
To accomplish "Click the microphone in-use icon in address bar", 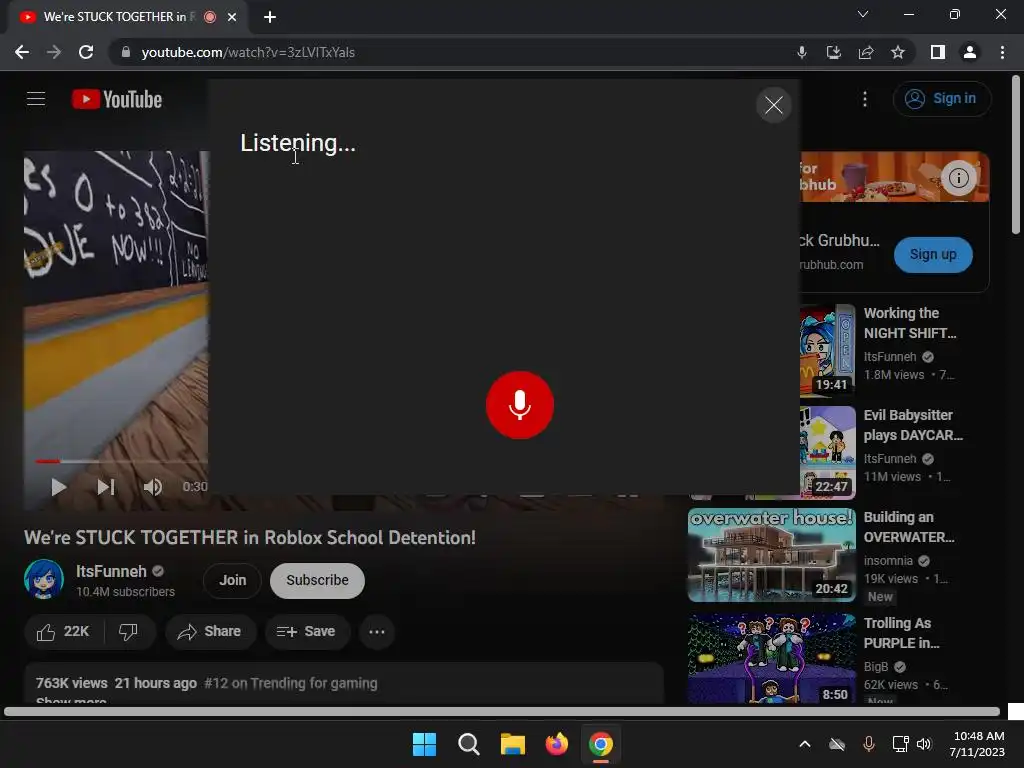I will (x=802, y=52).
